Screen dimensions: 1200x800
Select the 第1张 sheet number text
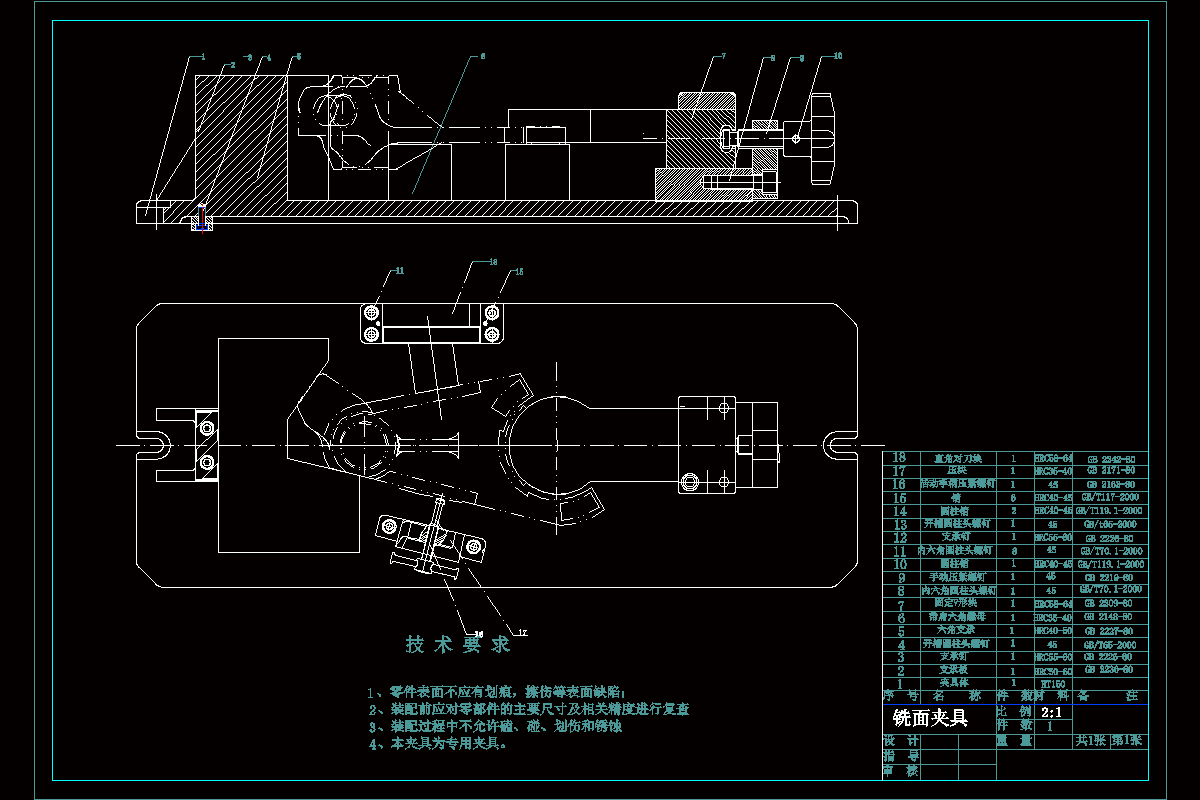[1127, 741]
